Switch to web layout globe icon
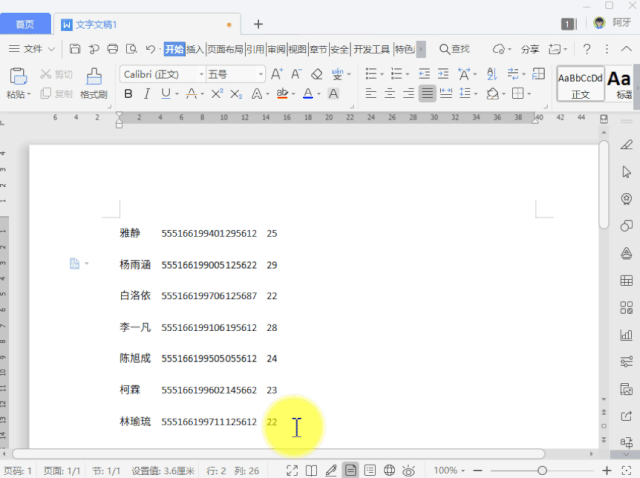This screenshot has width=640, height=478. (x=389, y=471)
